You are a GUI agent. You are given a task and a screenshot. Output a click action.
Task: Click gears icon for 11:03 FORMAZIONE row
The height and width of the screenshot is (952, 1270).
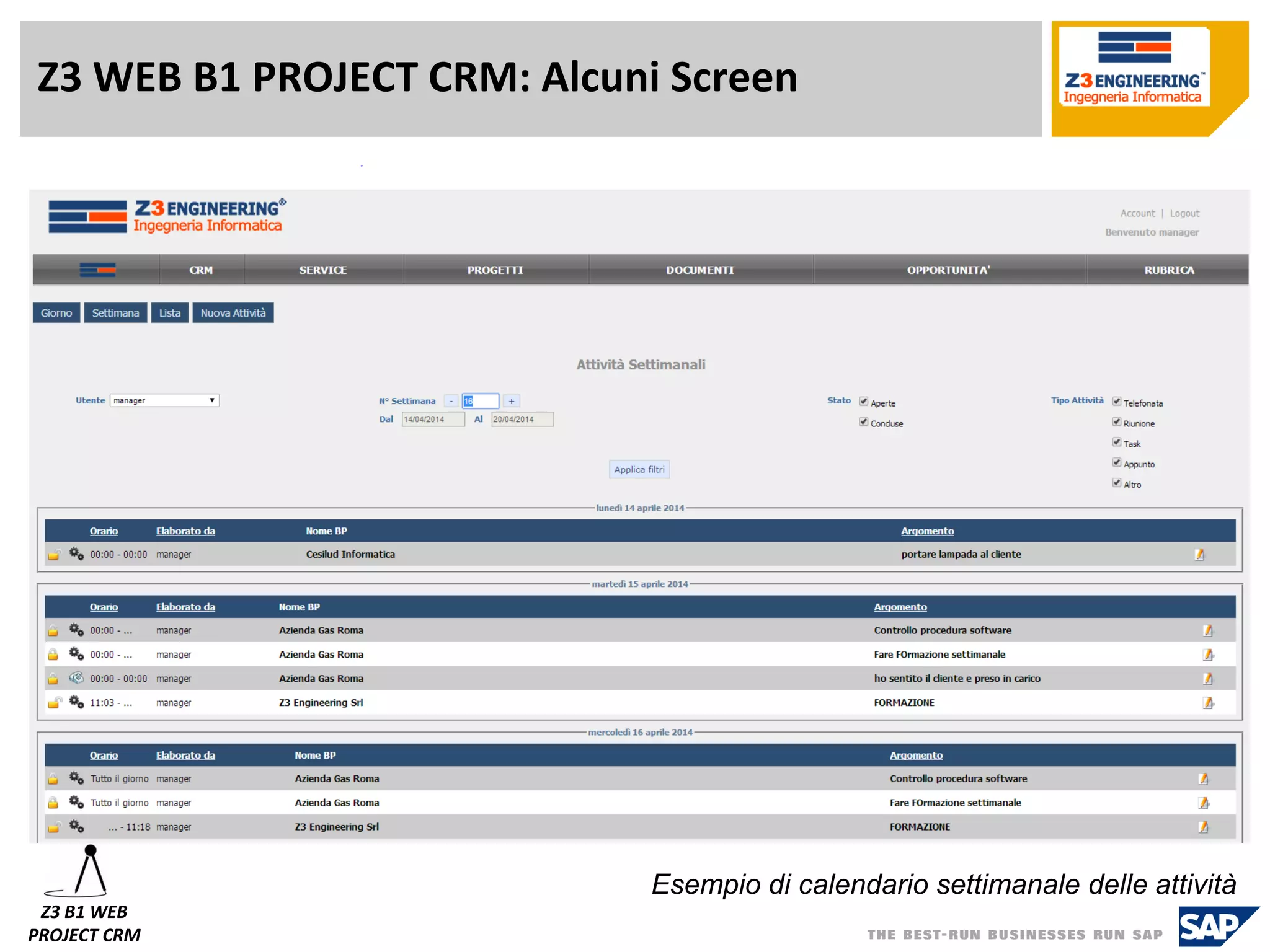point(76,702)
